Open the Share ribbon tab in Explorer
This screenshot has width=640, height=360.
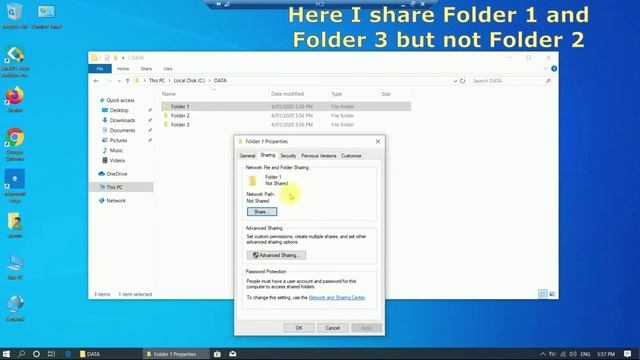[146, 69]
